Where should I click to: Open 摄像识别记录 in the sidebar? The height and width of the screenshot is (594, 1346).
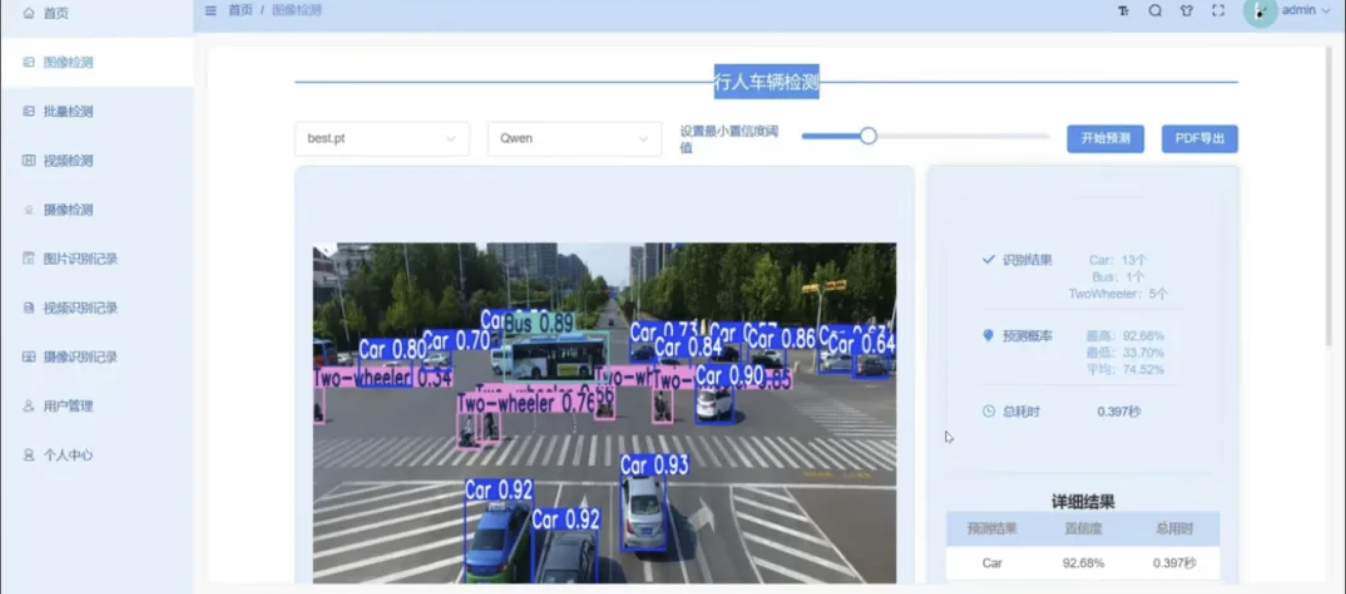[96, 356]
